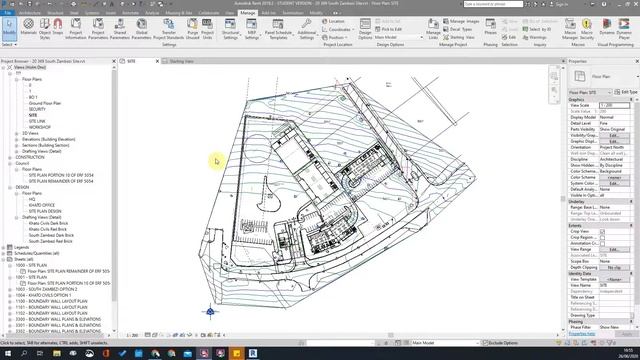The image size is (640, 360).
Task: Click View Range Edit button
Action: pos(614,249)
